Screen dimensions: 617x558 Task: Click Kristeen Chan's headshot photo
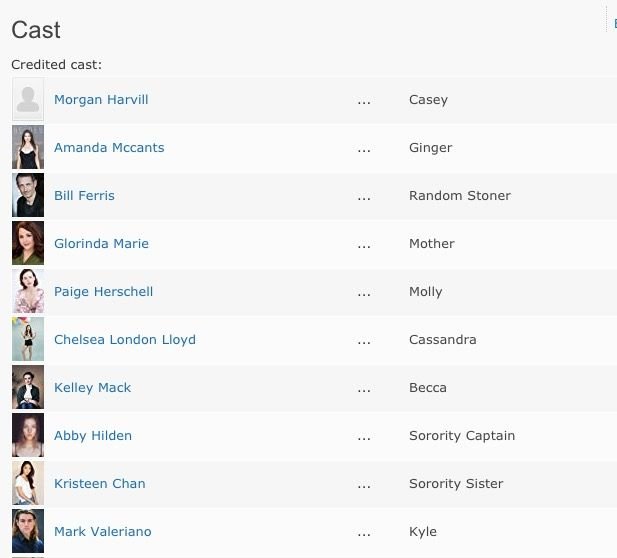(x=28, y=484)
